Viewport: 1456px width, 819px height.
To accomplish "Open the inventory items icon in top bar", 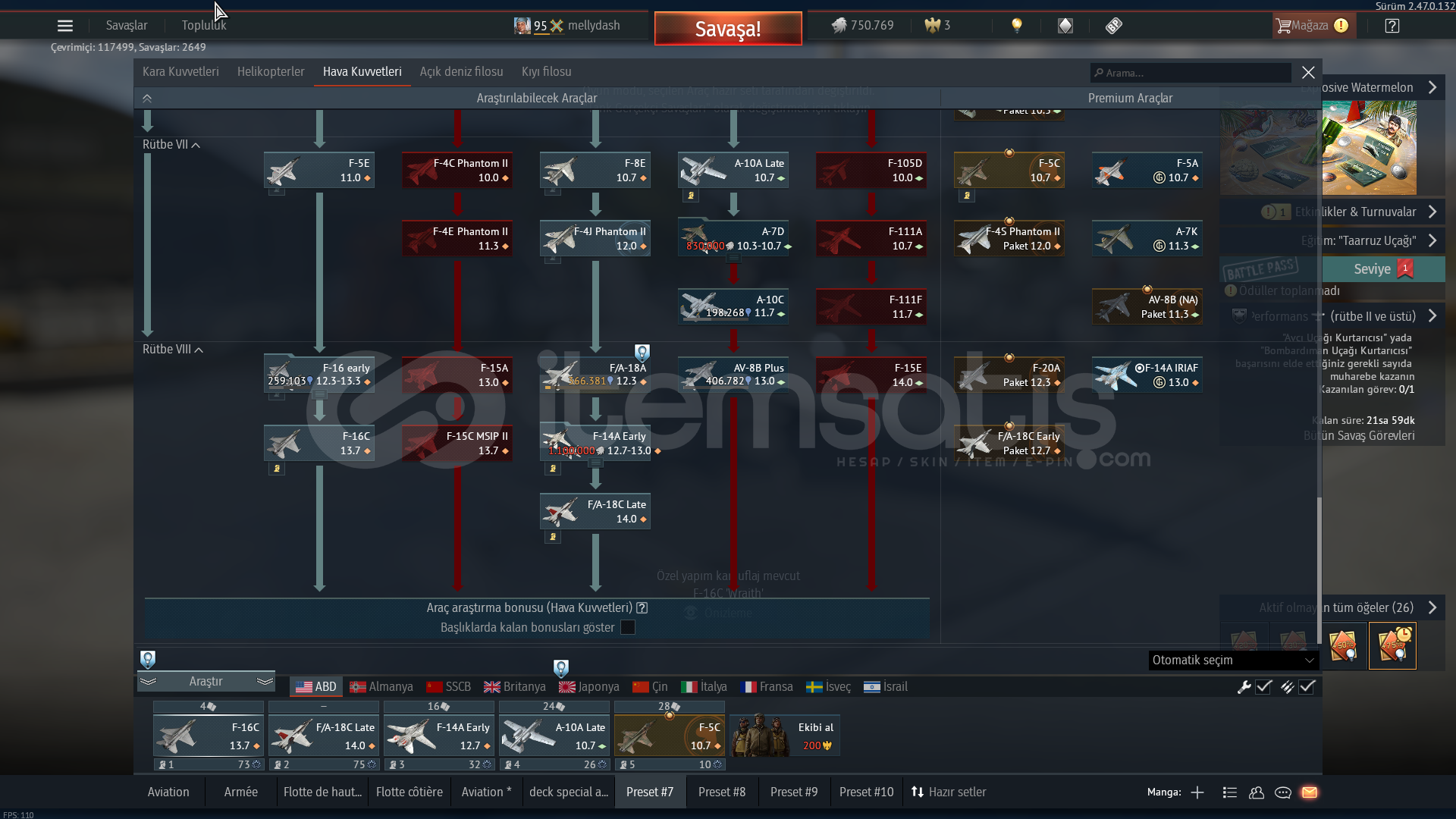I will (1113, 26).
